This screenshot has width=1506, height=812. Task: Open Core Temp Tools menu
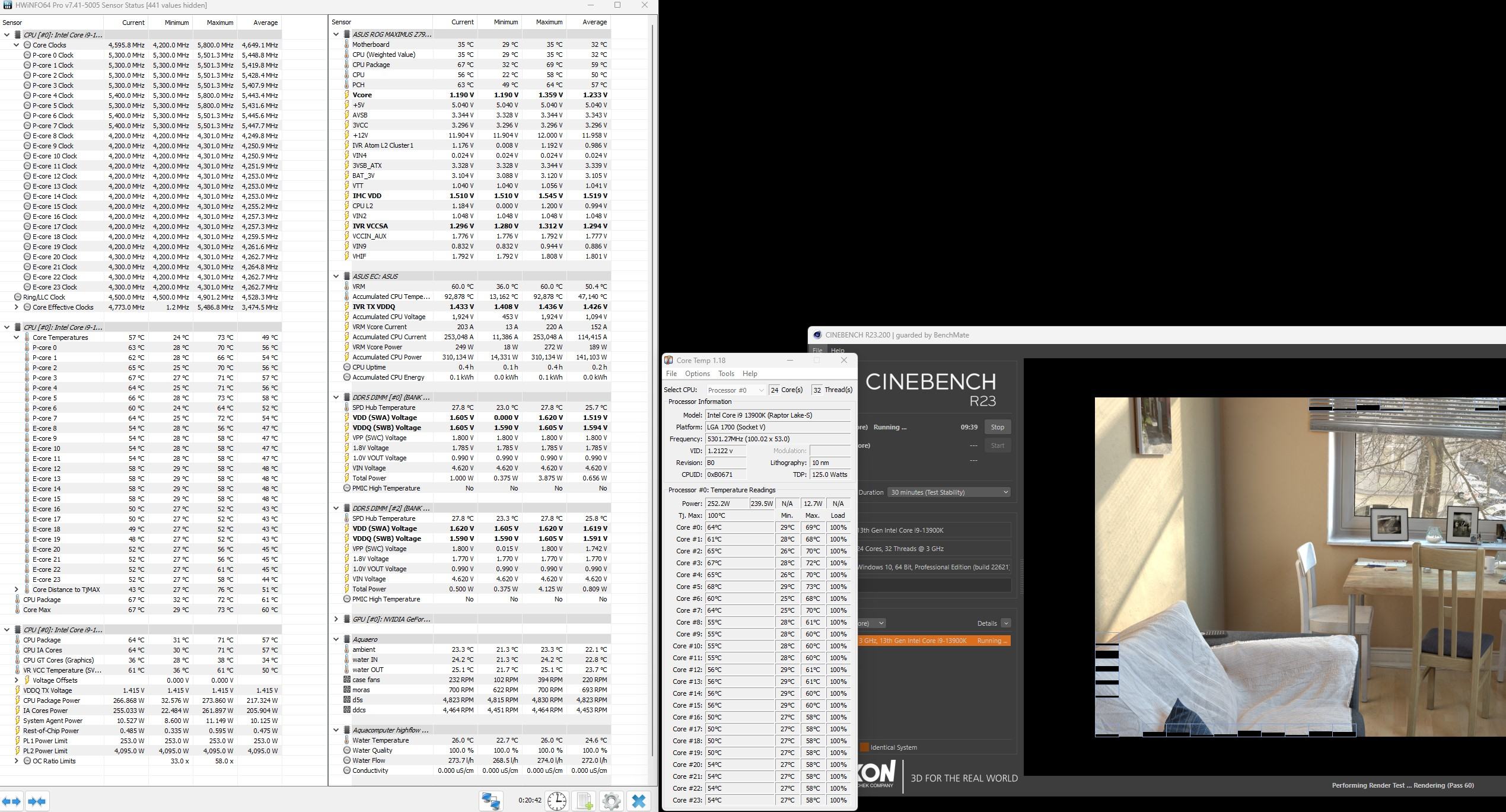(x=726, y=374)
